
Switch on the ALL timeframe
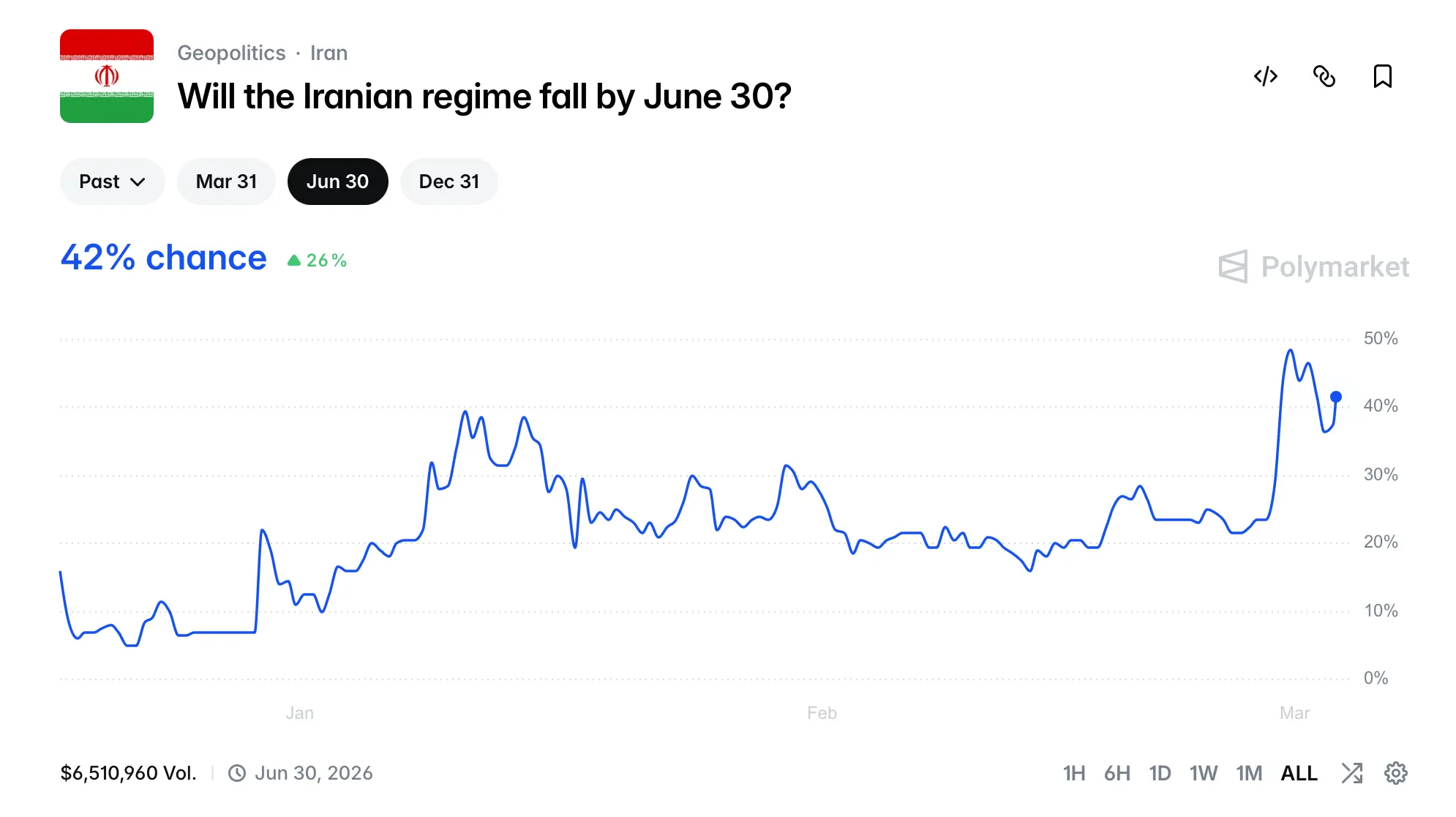pyautogui.click(x=1299, y=772)
